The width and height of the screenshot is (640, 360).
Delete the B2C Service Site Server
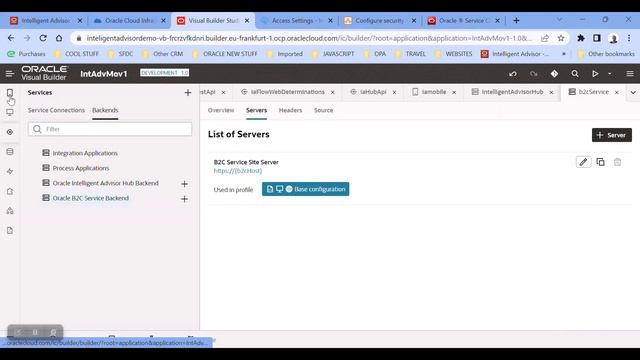[x=618, y=162]
